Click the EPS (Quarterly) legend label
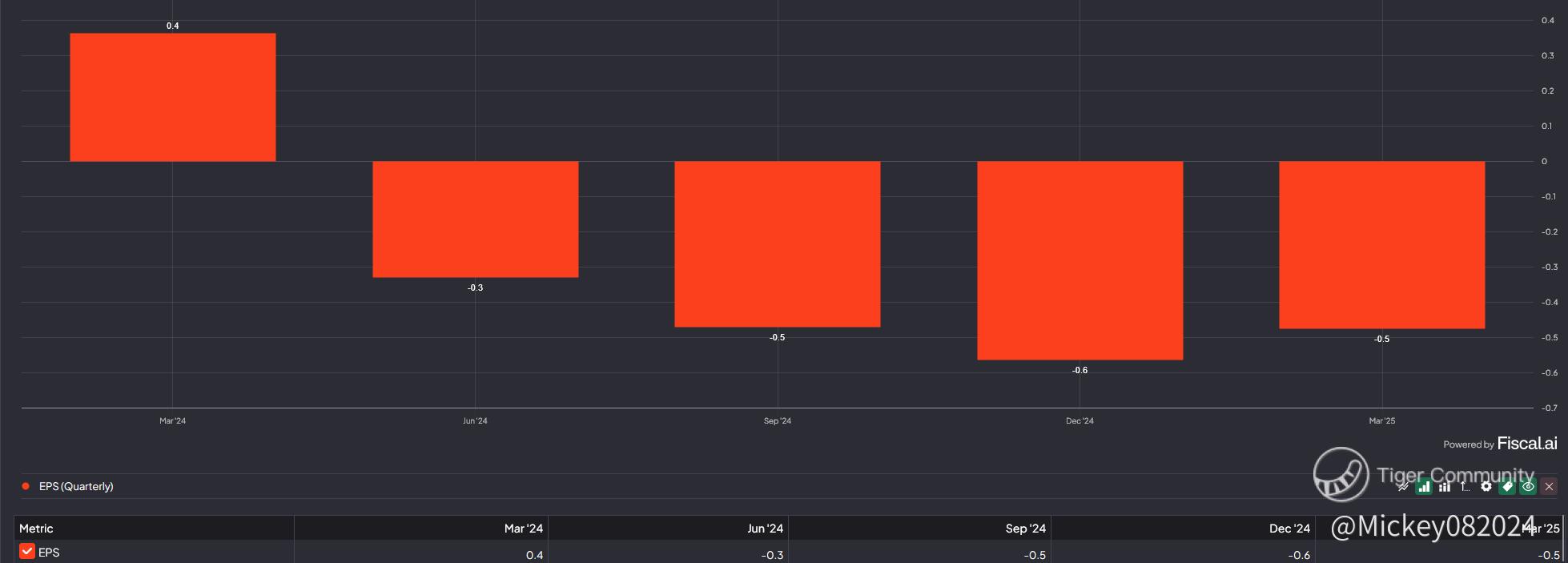 point(76,486)
